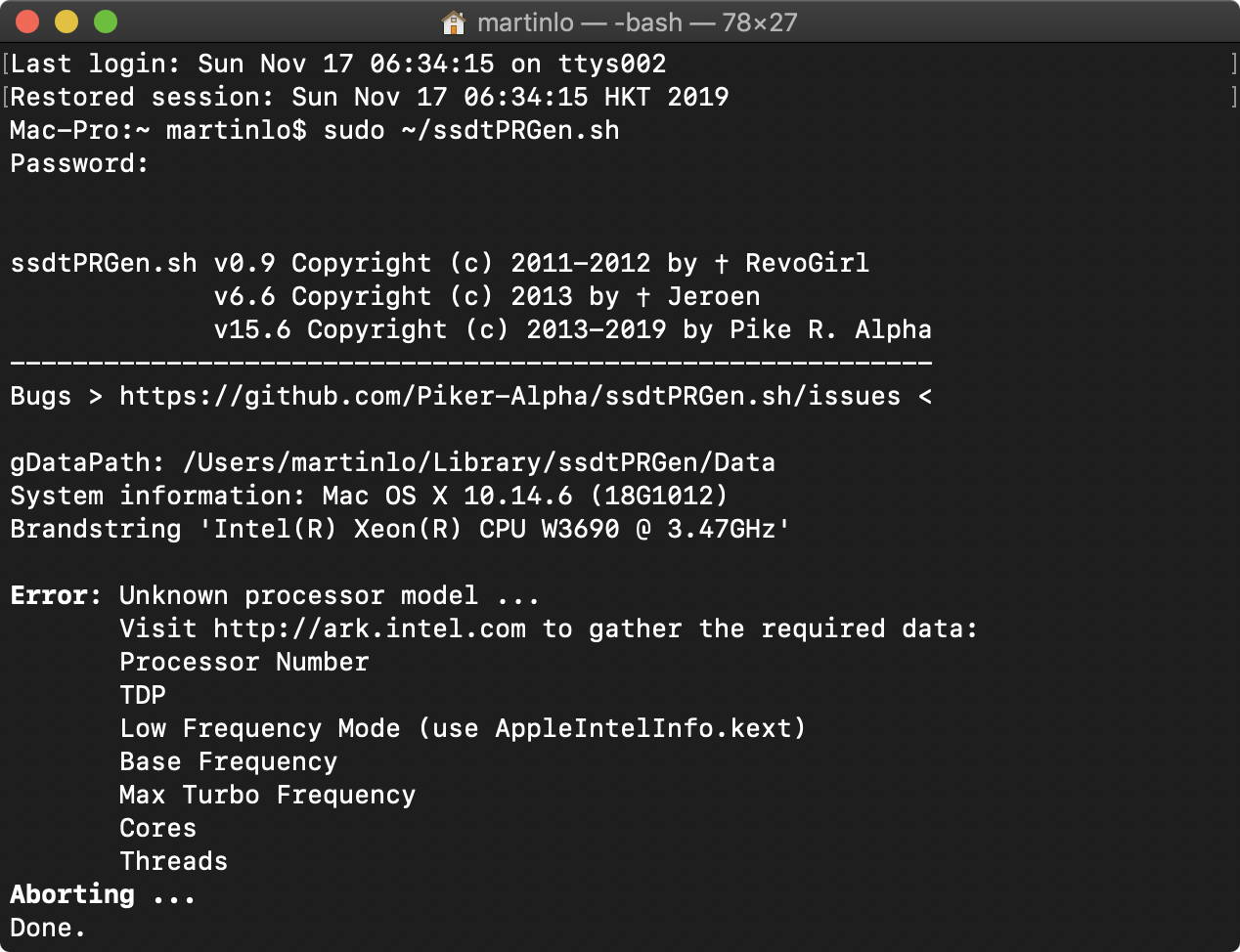The width and height of the screenshot is (1240, 952).
Task: Click on the "Password:" prompt line
Action: coord(79,163)
